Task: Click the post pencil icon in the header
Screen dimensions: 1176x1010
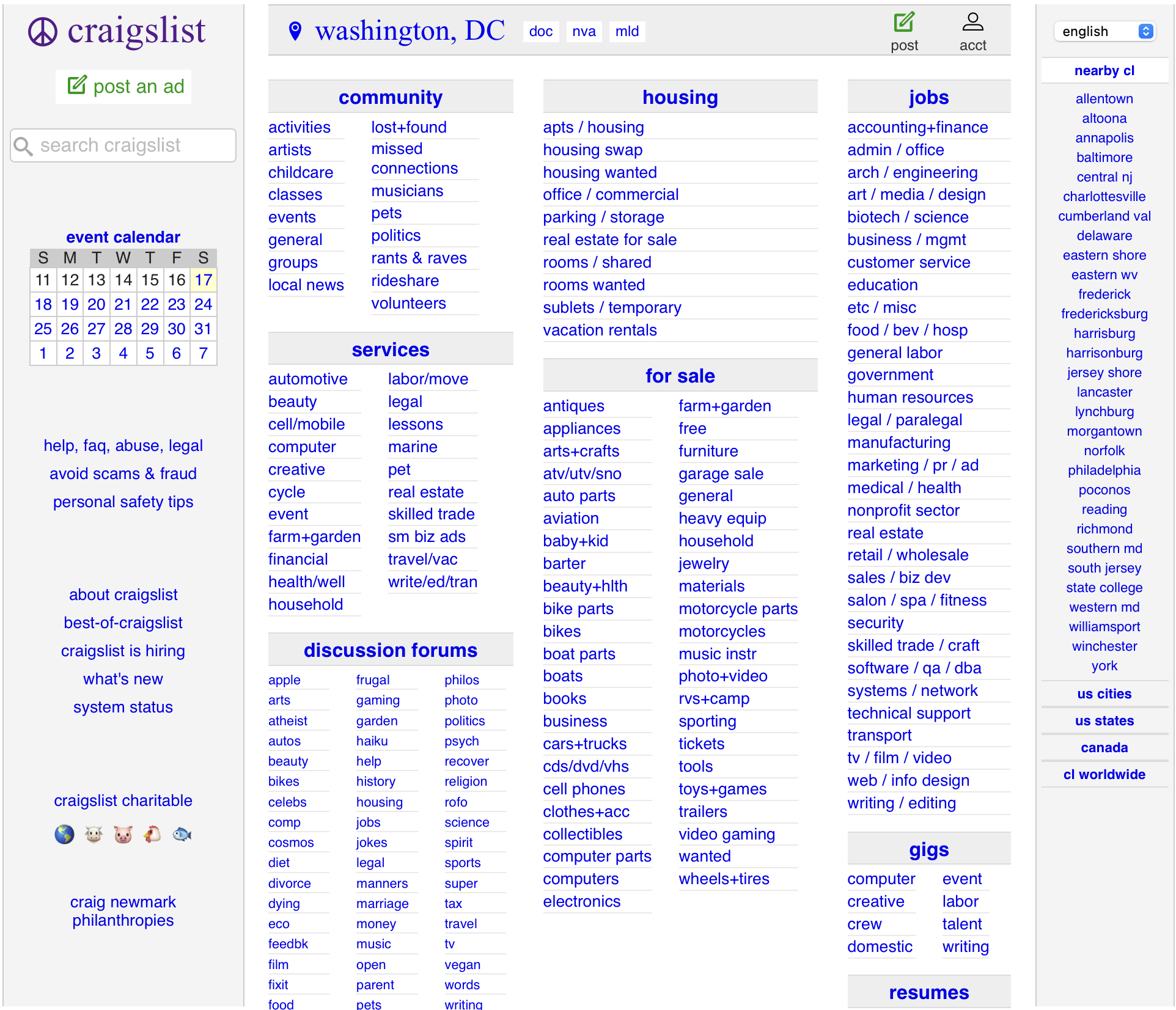Action: pyautogui.click(x=904, y=22)
